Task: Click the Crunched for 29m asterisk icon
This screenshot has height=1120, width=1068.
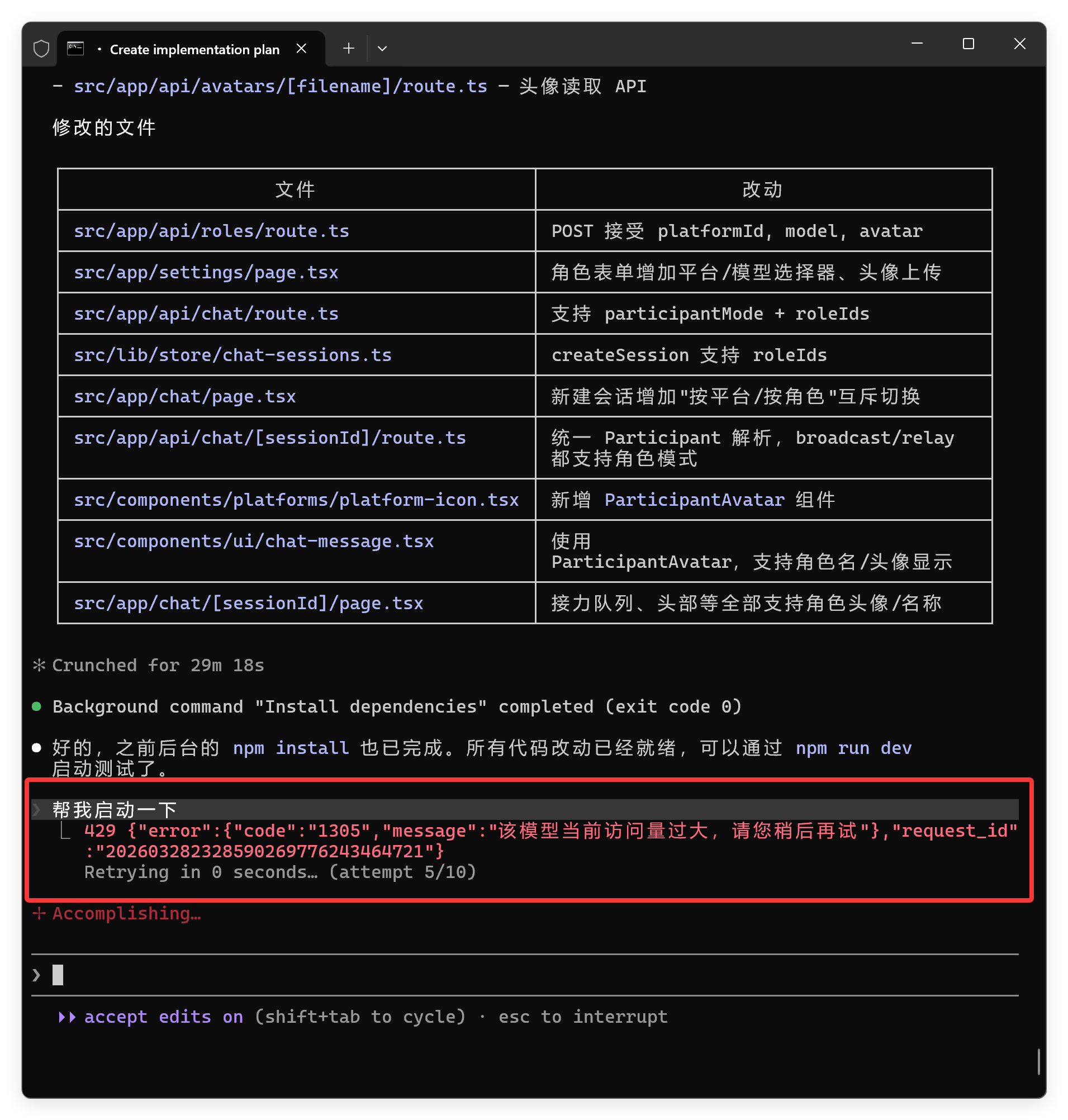Action: click(x=39, y=665)
